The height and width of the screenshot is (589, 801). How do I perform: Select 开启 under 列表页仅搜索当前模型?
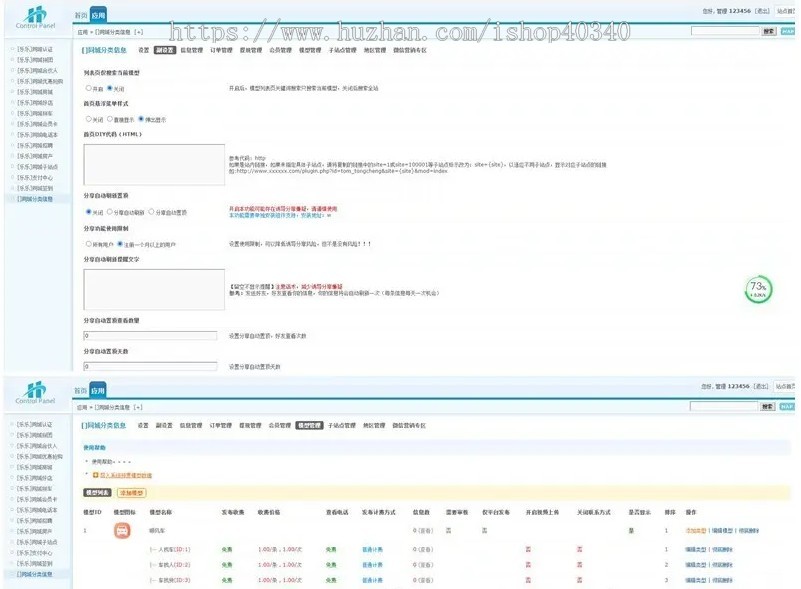(89, 88)
